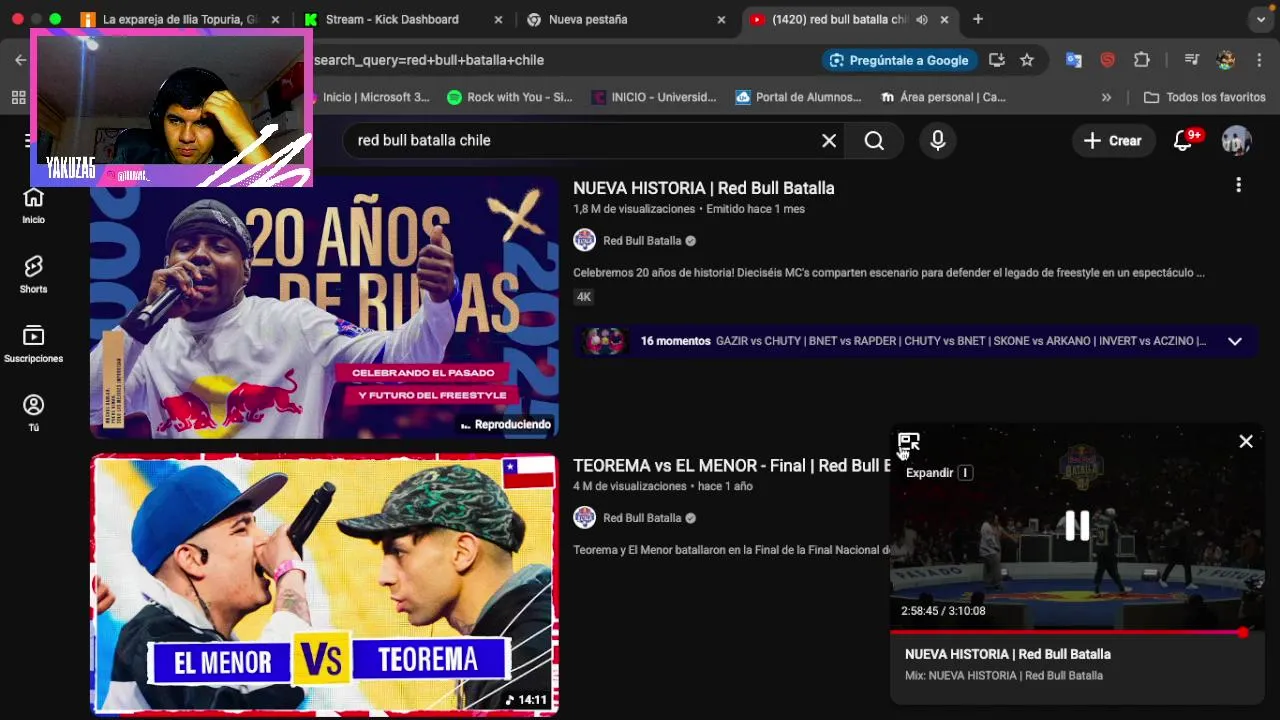Open NUEVA HISTORIA | Red Bull Batalla title

click(x=704, y=188)
